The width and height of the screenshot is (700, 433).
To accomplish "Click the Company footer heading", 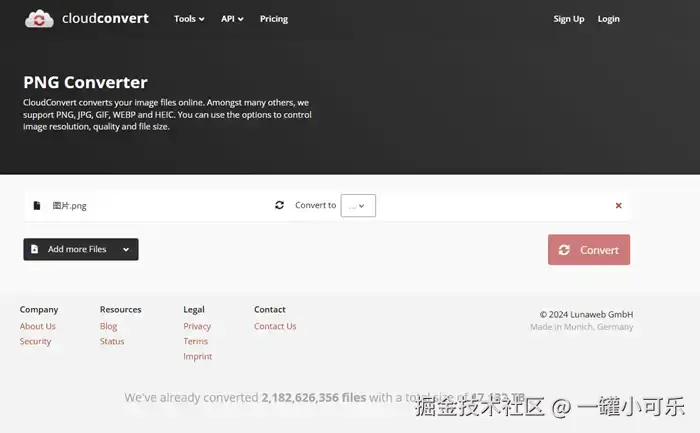I will (39, 309).
